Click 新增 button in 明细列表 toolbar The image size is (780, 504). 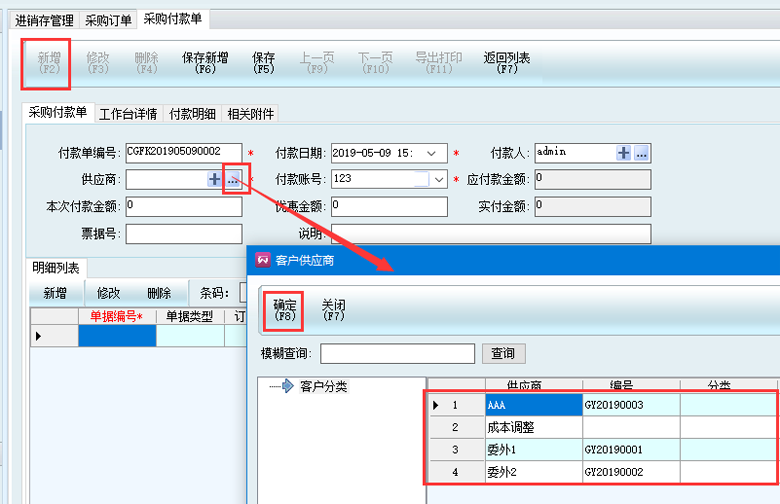pos(55,293)
